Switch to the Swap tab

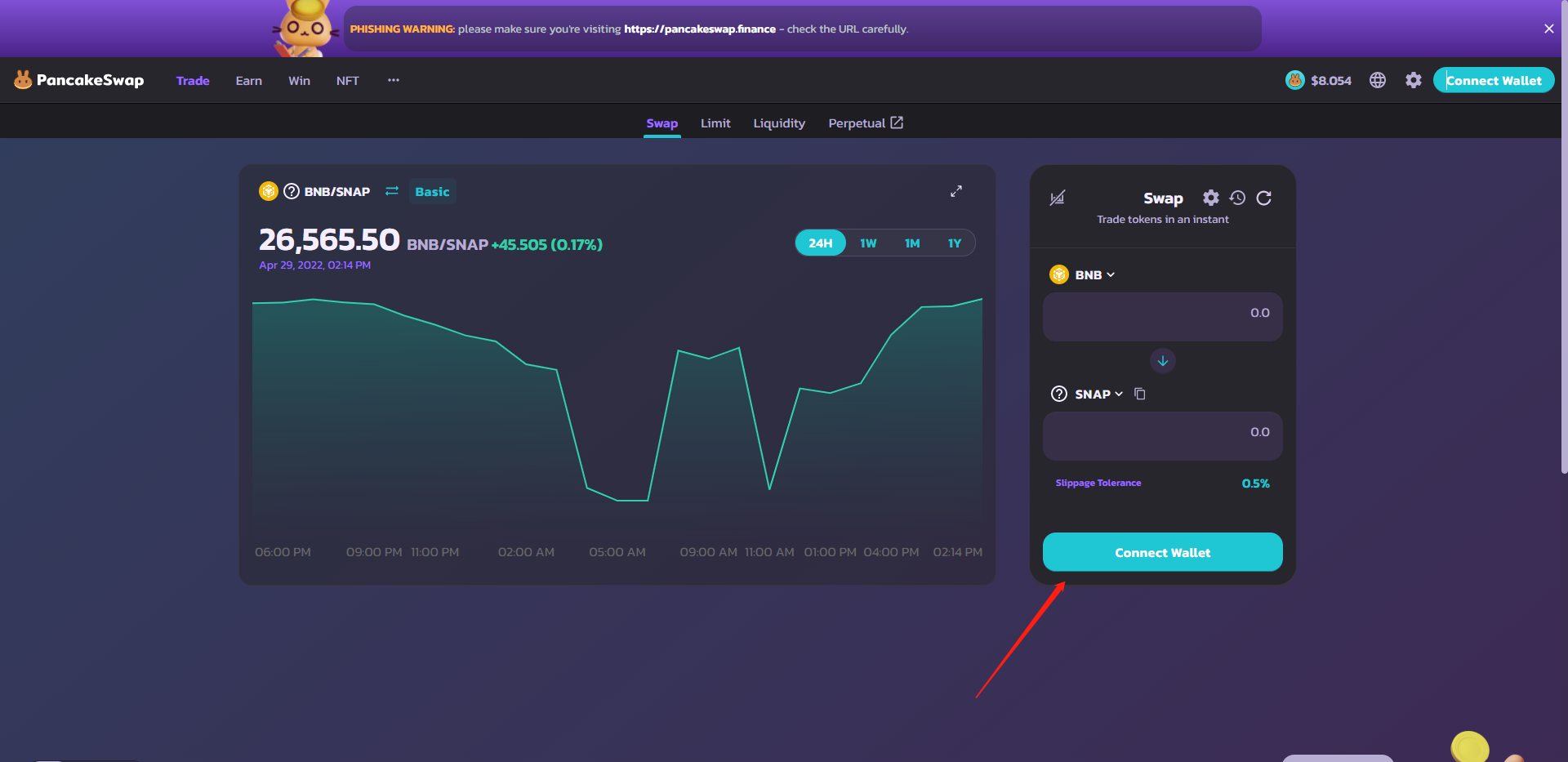click(x=662, y=123)
